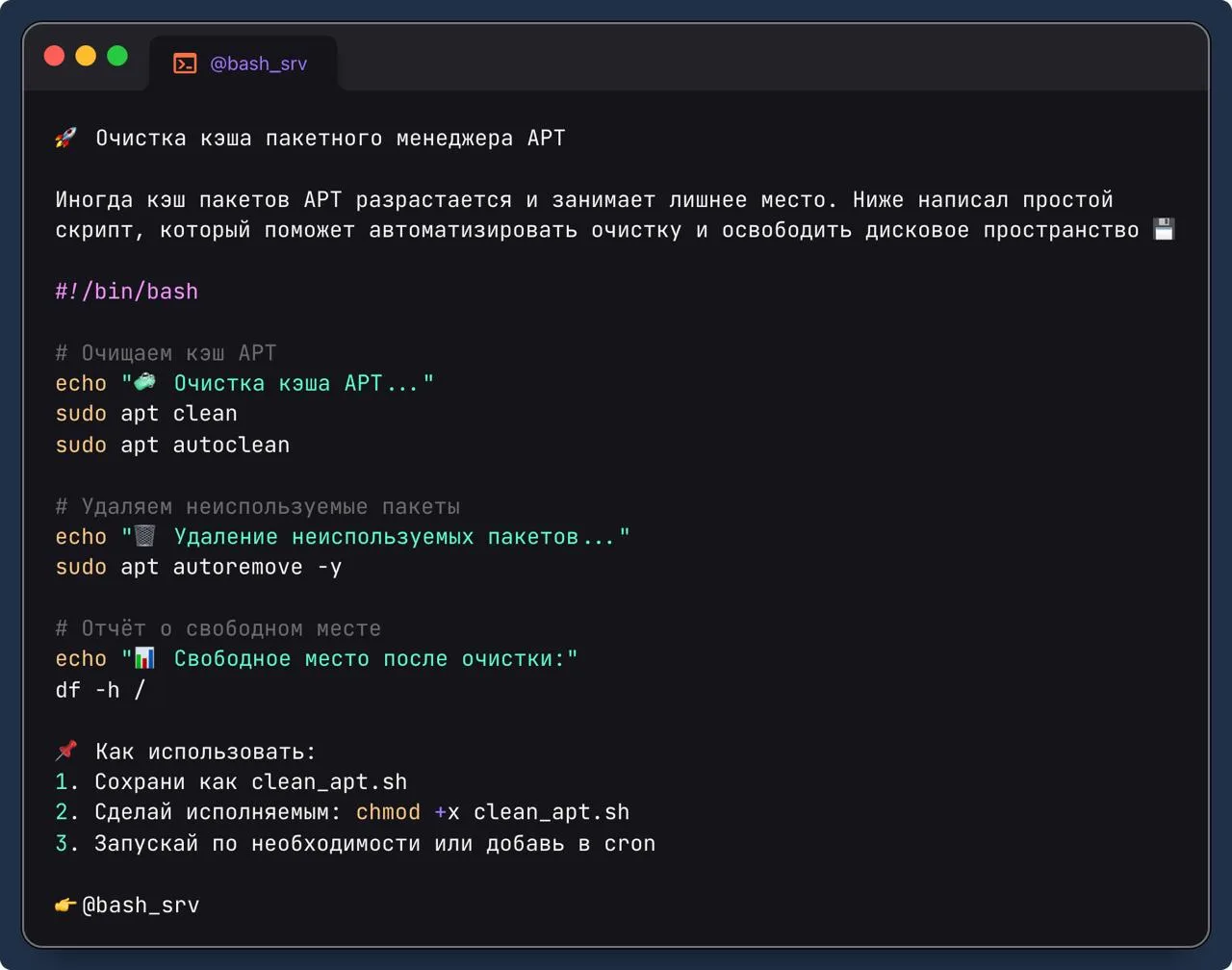
Task: Click the paragraph beginning 'Иногда кэш пакетов APT'
Action: 616,216
